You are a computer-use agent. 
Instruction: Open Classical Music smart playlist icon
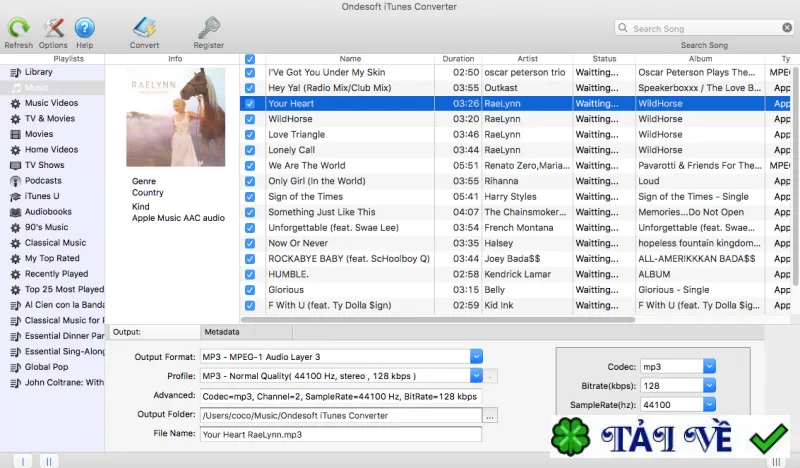click(16, 243)
